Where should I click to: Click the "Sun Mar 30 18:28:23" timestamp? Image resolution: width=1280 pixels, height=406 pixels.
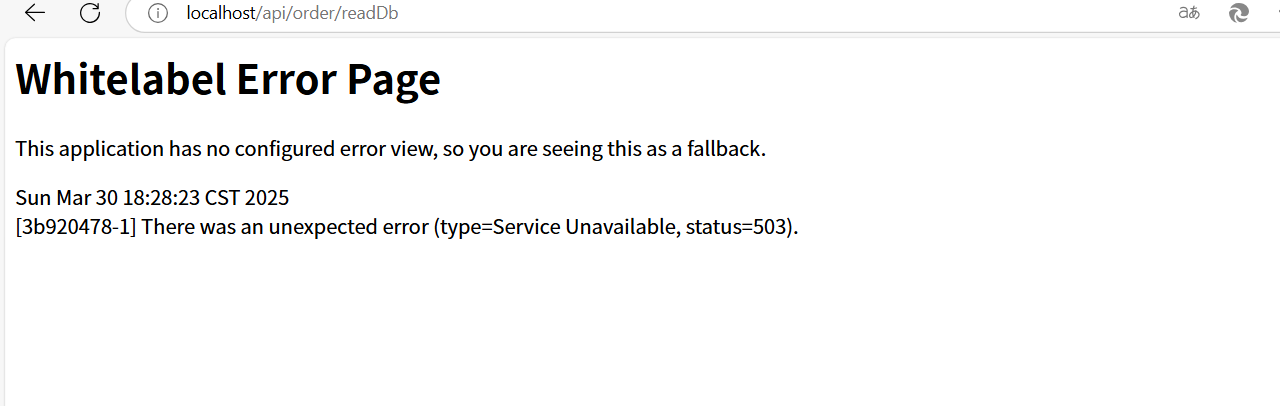108,198
